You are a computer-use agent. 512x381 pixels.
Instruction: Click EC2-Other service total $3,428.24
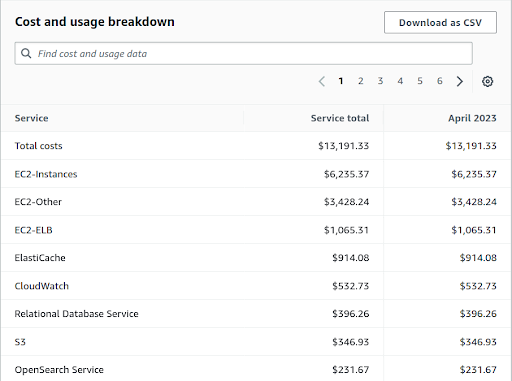pos(346,202)
